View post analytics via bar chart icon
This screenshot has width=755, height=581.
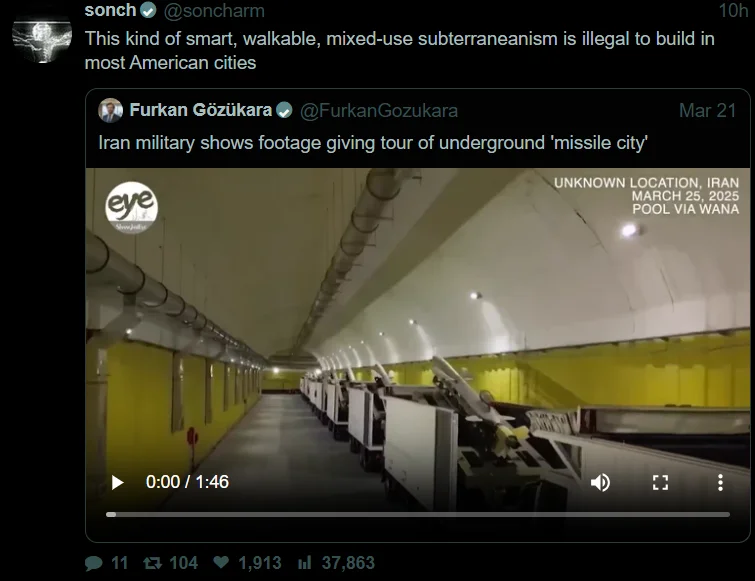(x=305, y=563)
